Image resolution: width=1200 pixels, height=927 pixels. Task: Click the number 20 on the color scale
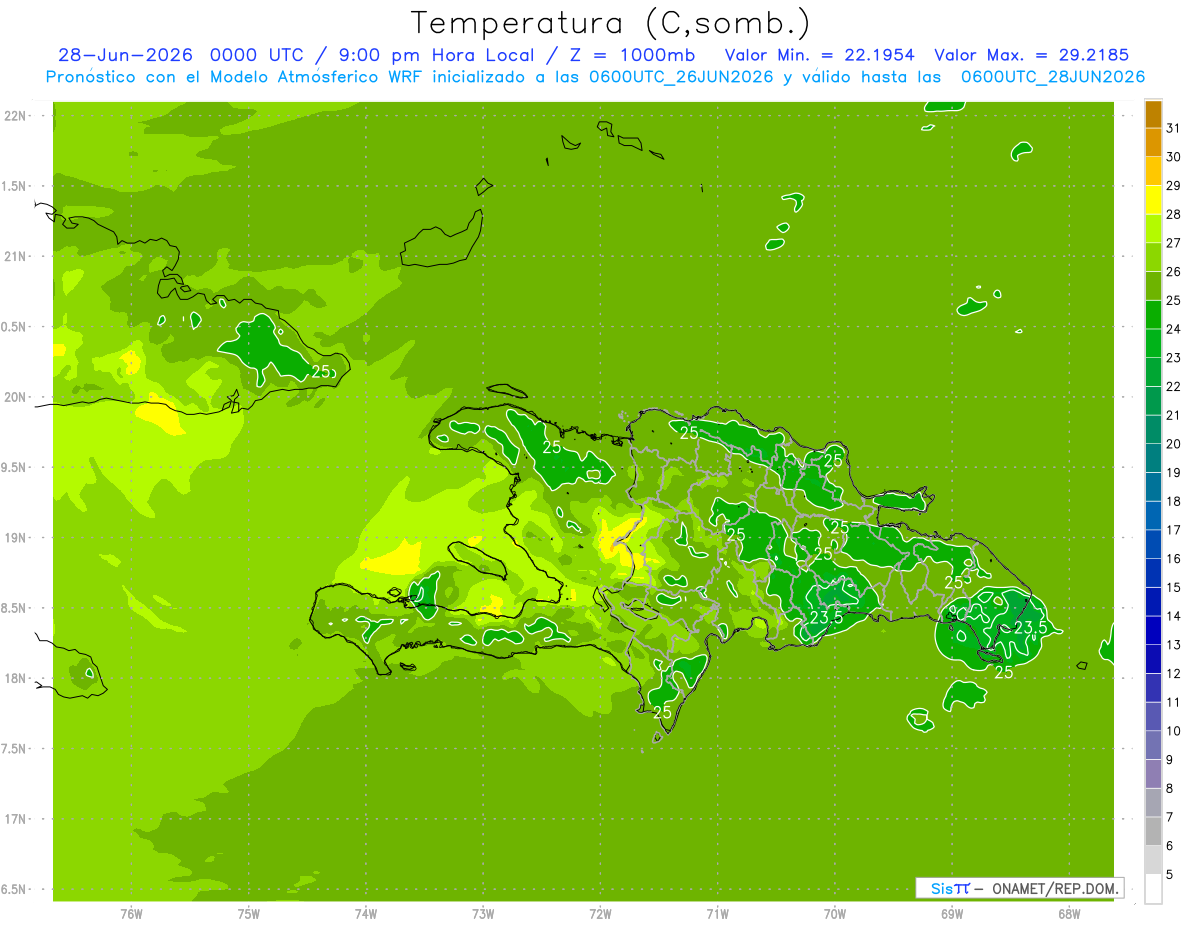tap(1174, 444)
